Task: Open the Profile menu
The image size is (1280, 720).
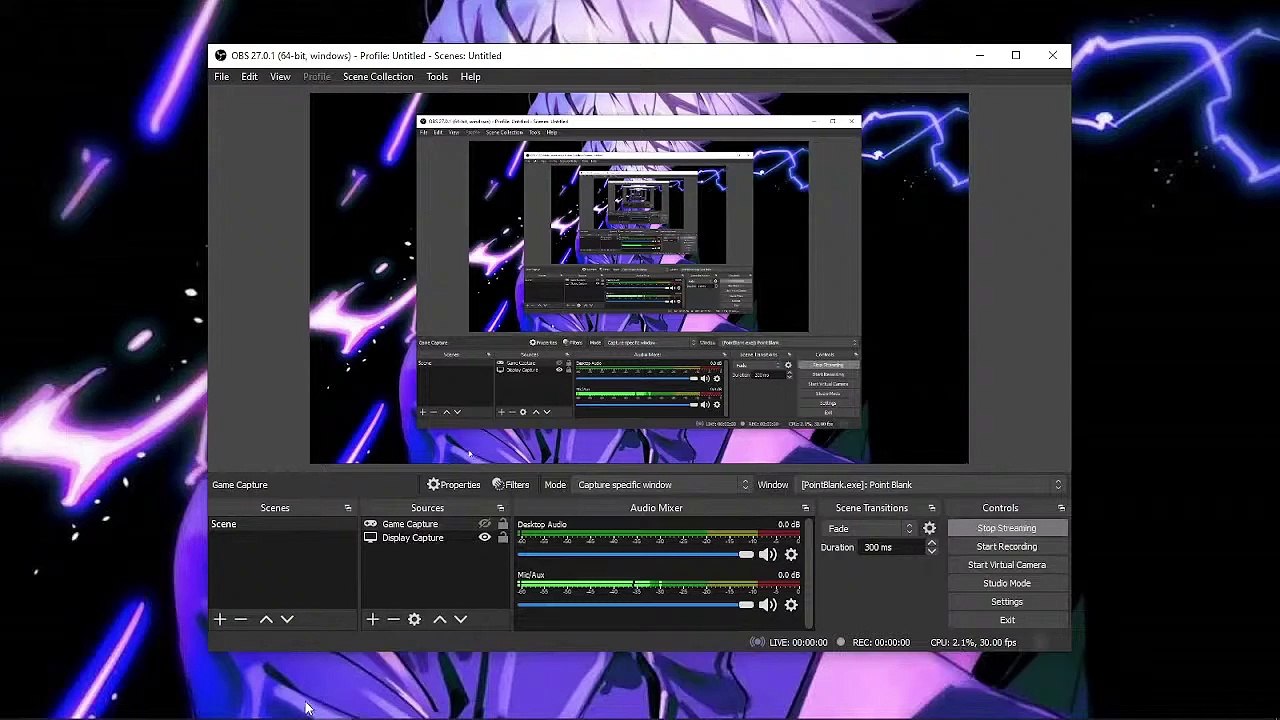Action: pyautogui.click(x=317, y=77)
